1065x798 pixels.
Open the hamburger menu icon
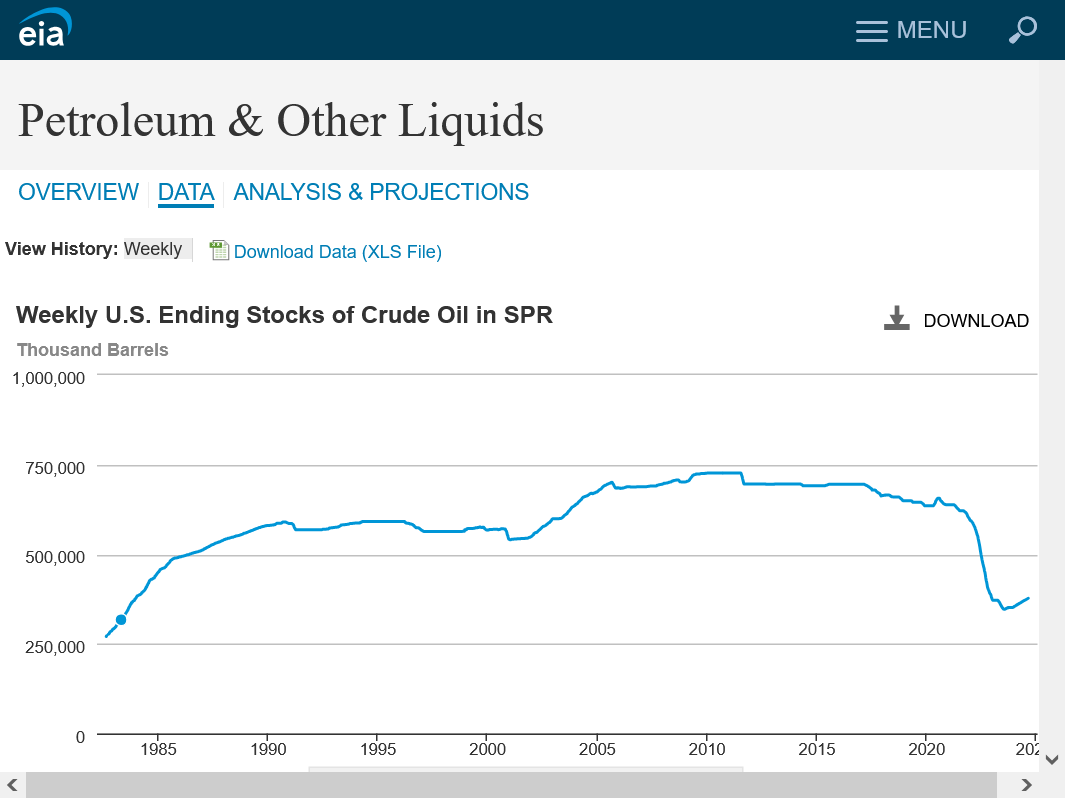pyautogui.click(x=871, y=31)
